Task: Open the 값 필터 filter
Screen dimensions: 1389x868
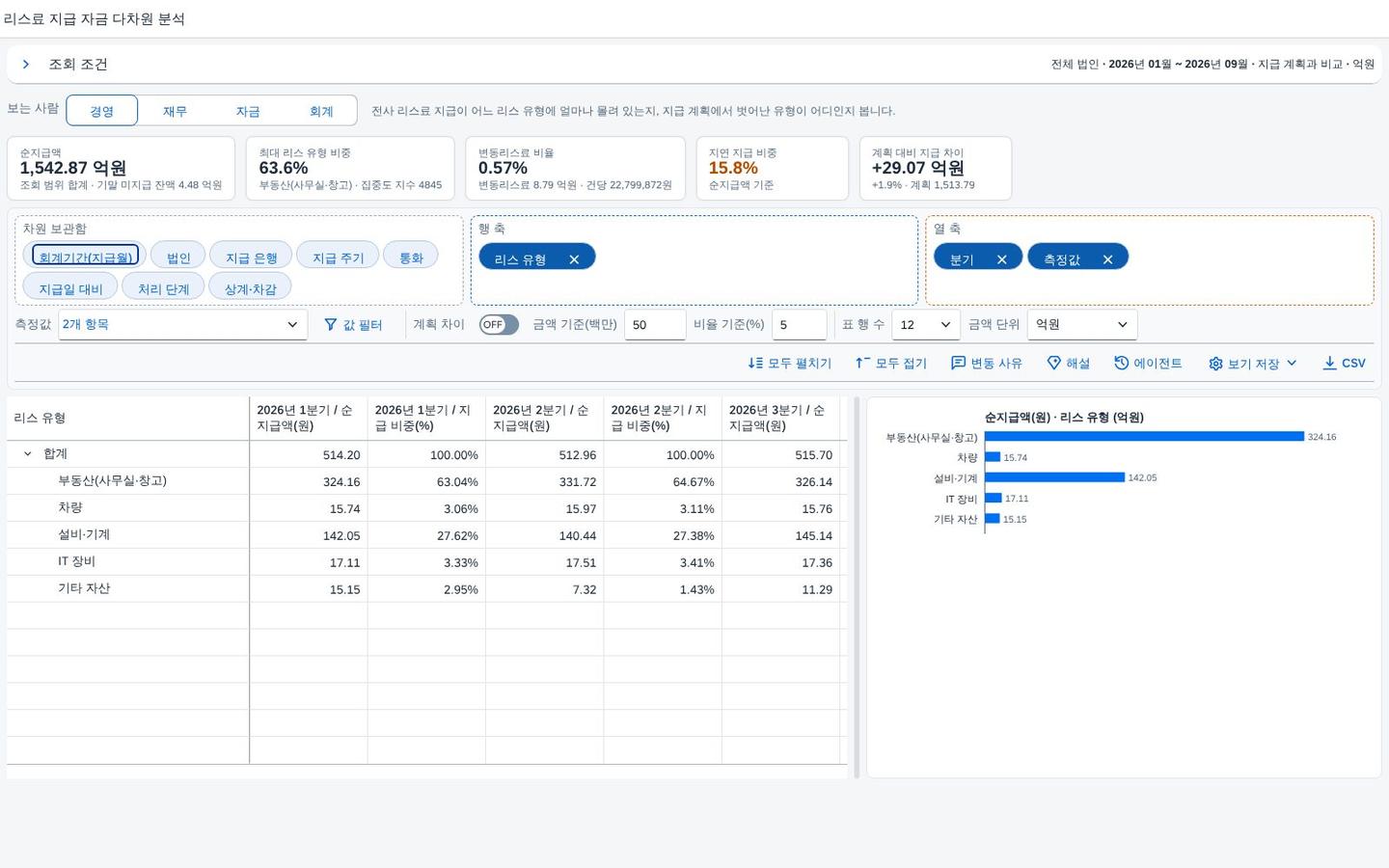Action: point(353,325)
